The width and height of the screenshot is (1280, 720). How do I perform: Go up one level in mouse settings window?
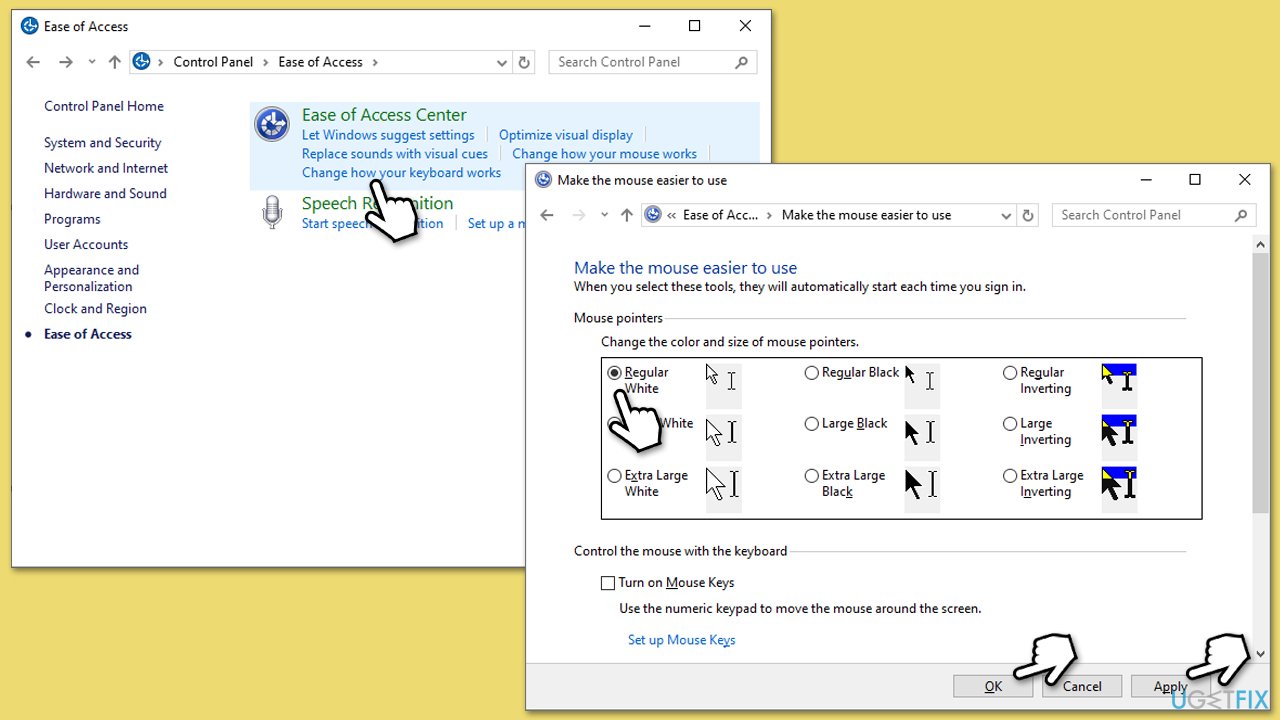[626, 215]
